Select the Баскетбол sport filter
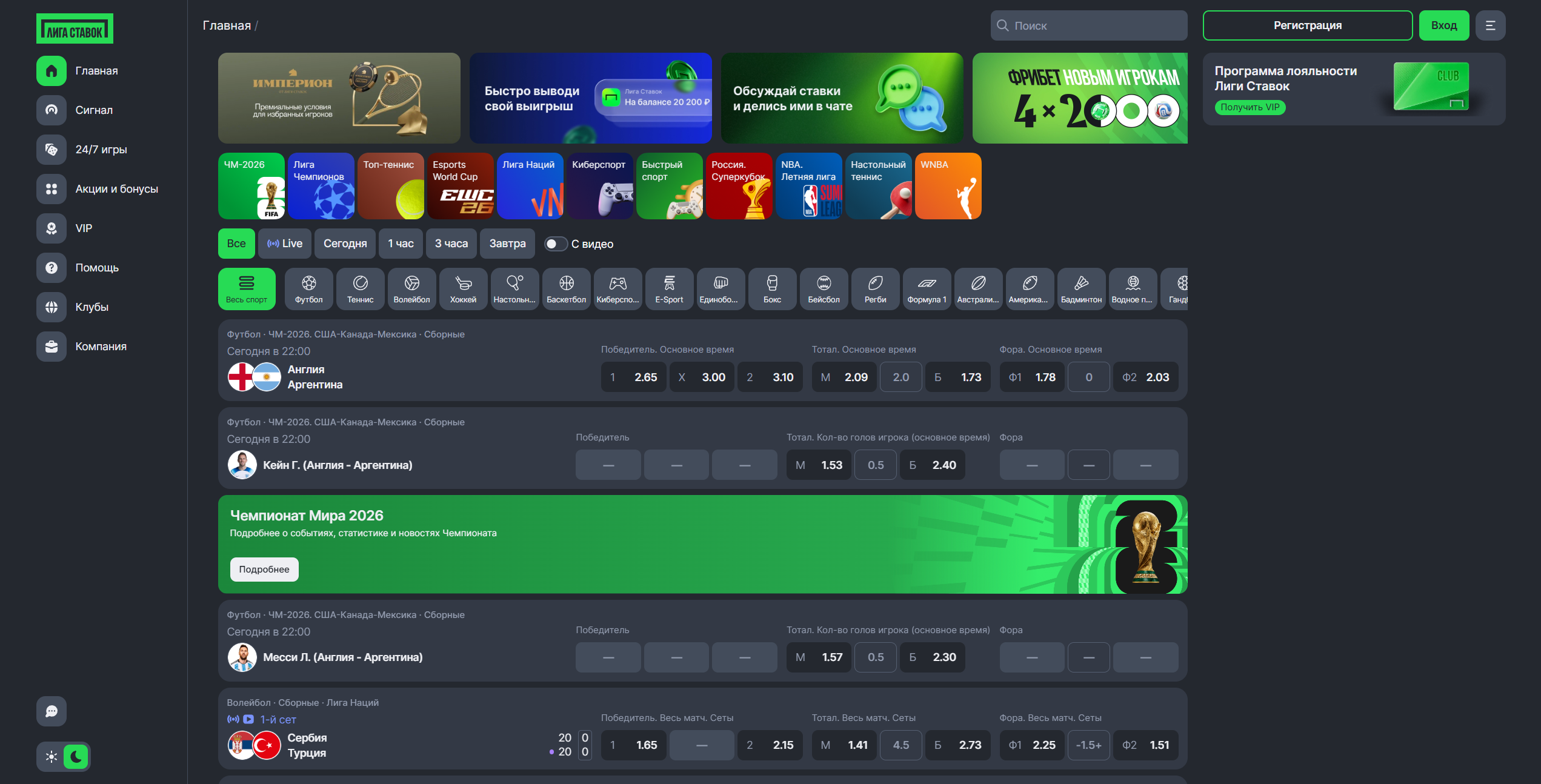The image size is (1541, 784). coord(567,289)
